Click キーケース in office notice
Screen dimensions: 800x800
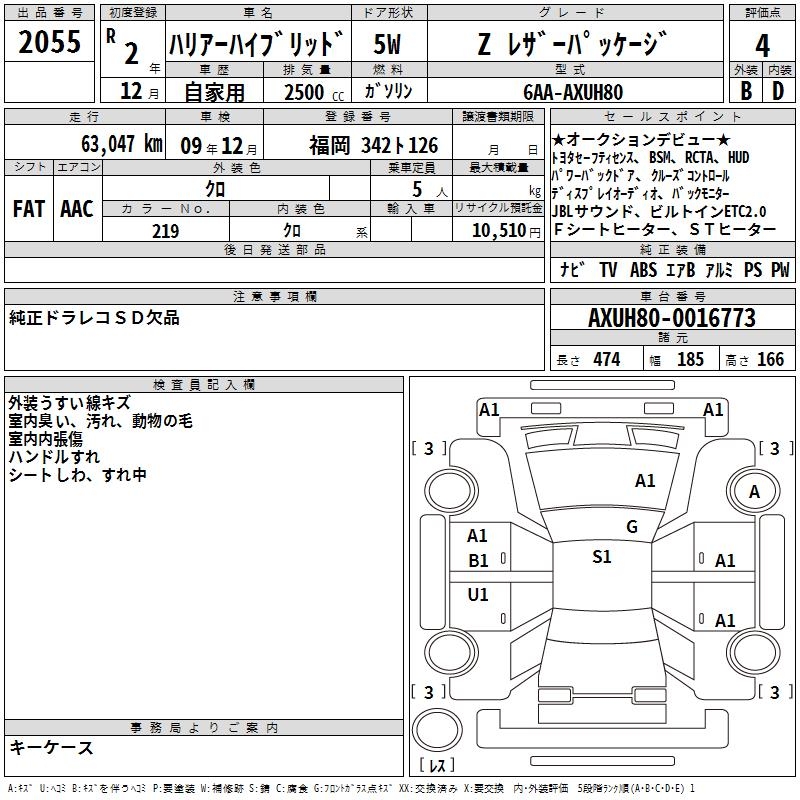51,748
